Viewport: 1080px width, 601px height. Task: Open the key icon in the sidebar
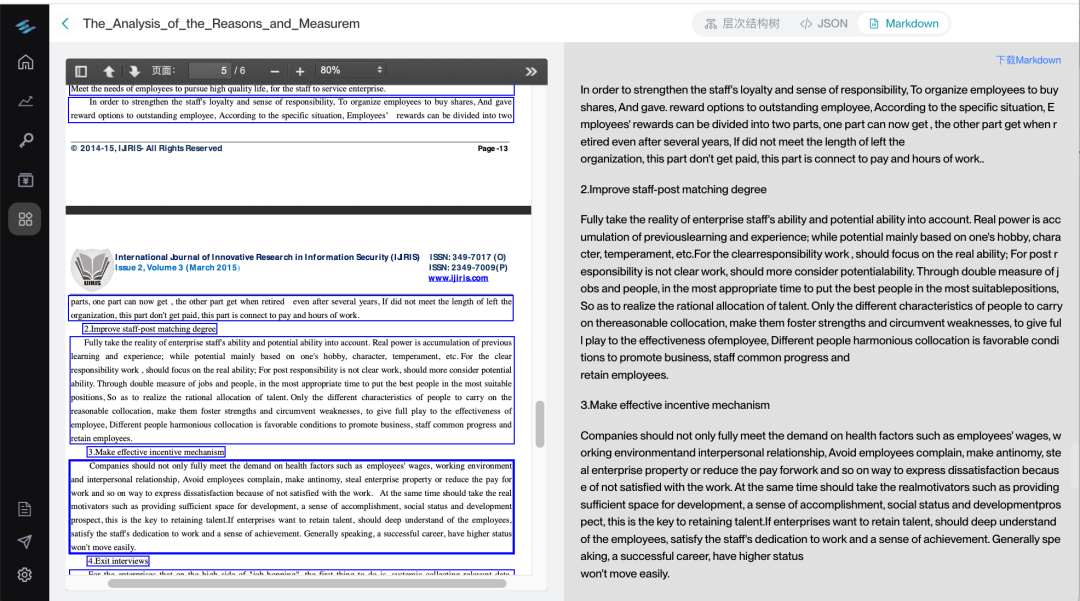pos(25,140)
